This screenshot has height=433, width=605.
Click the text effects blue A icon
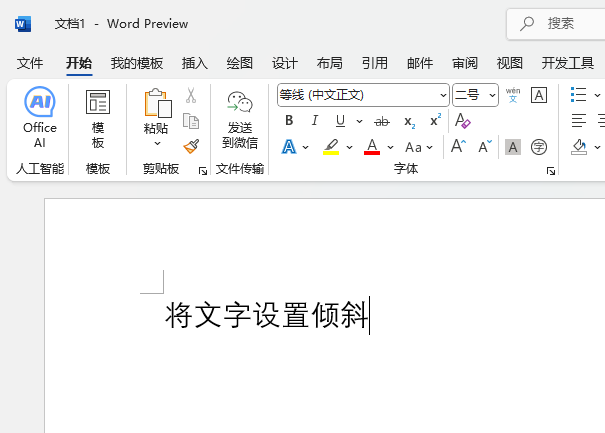[289, 147]
